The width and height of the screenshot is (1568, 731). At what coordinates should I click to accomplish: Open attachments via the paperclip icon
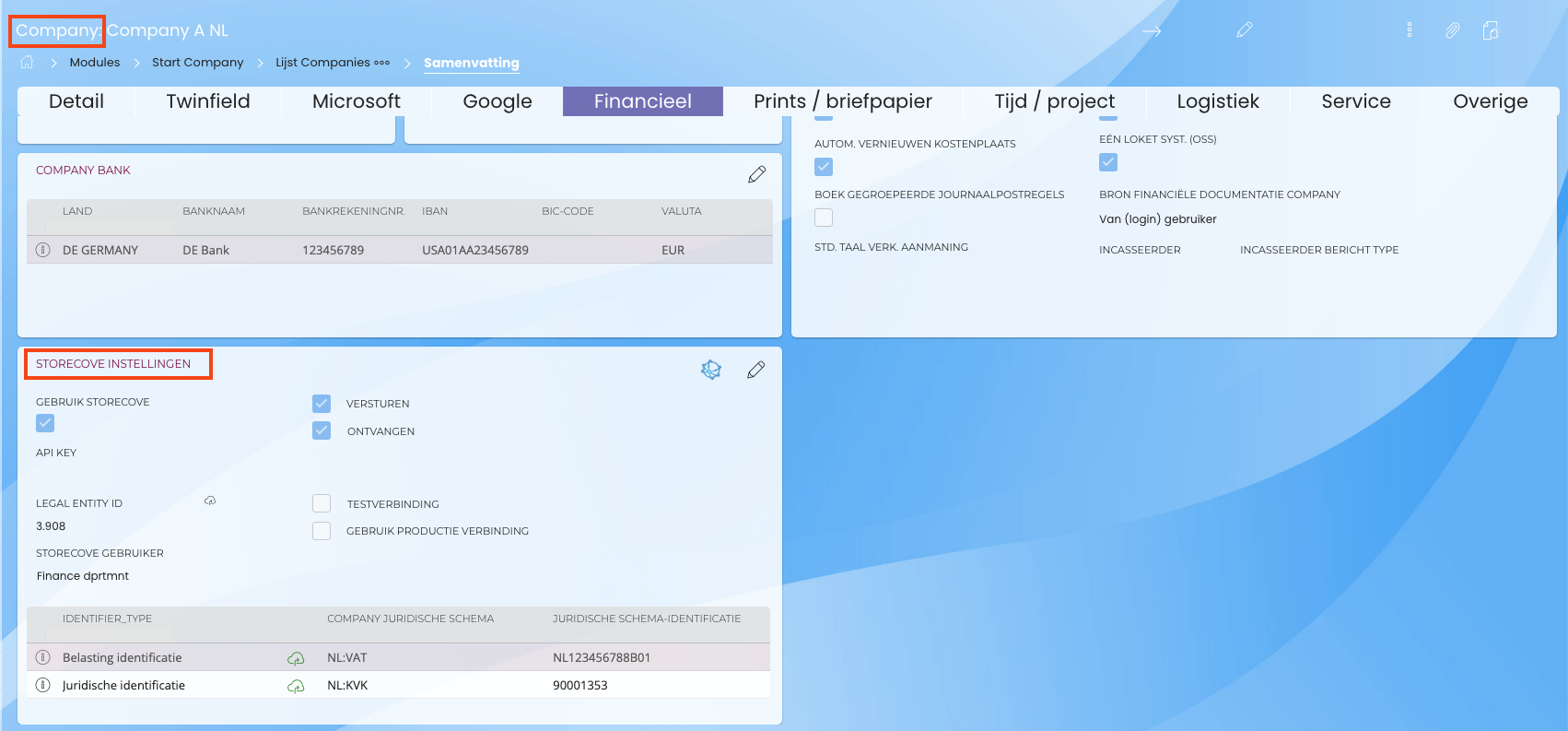click(1453, 30)
